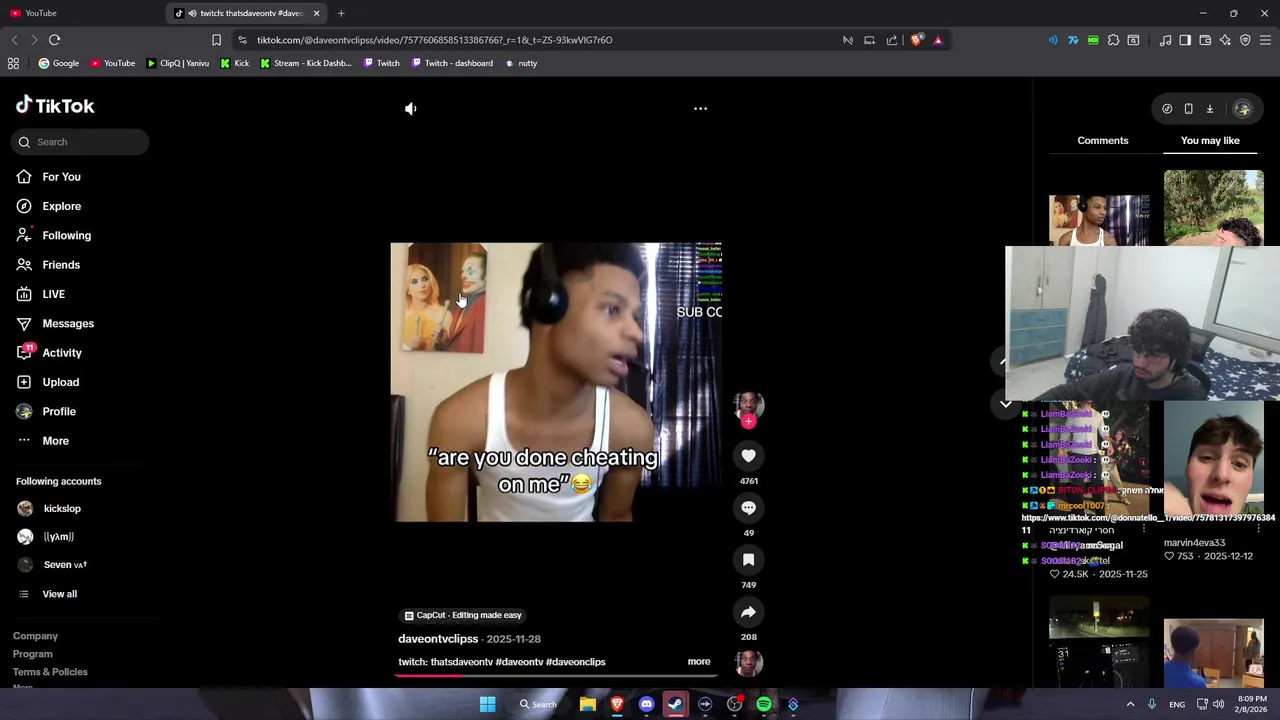Share the video via the arrow icon

coord(748,612)
